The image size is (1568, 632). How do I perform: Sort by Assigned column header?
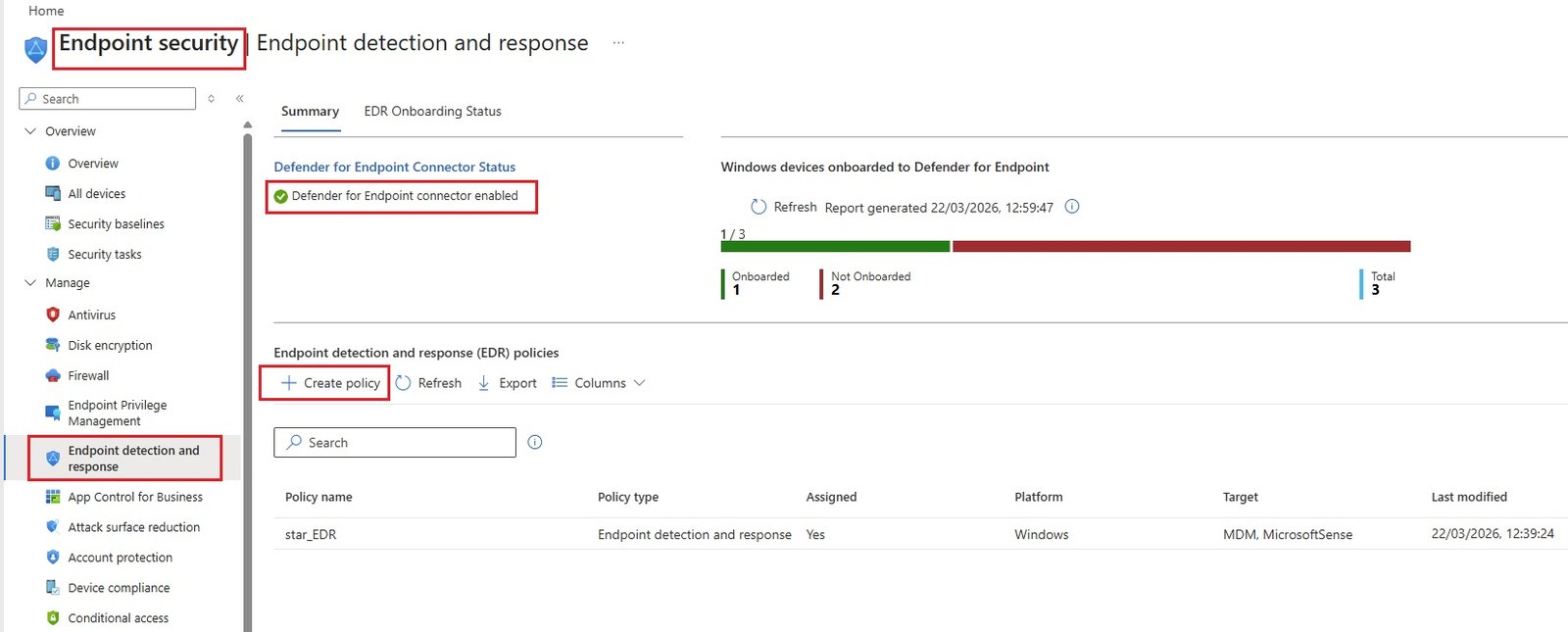[831, 498]
